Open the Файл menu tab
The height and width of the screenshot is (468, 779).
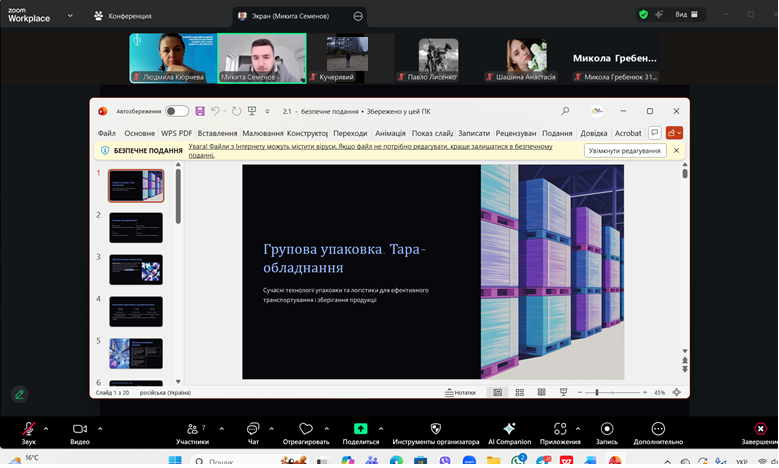(x=107, y=133)
